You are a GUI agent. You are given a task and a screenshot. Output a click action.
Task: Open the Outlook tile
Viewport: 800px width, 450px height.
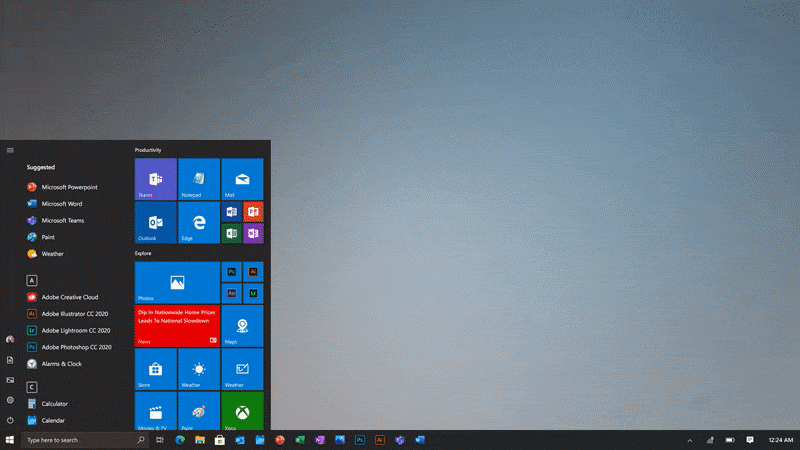[155, 222]
